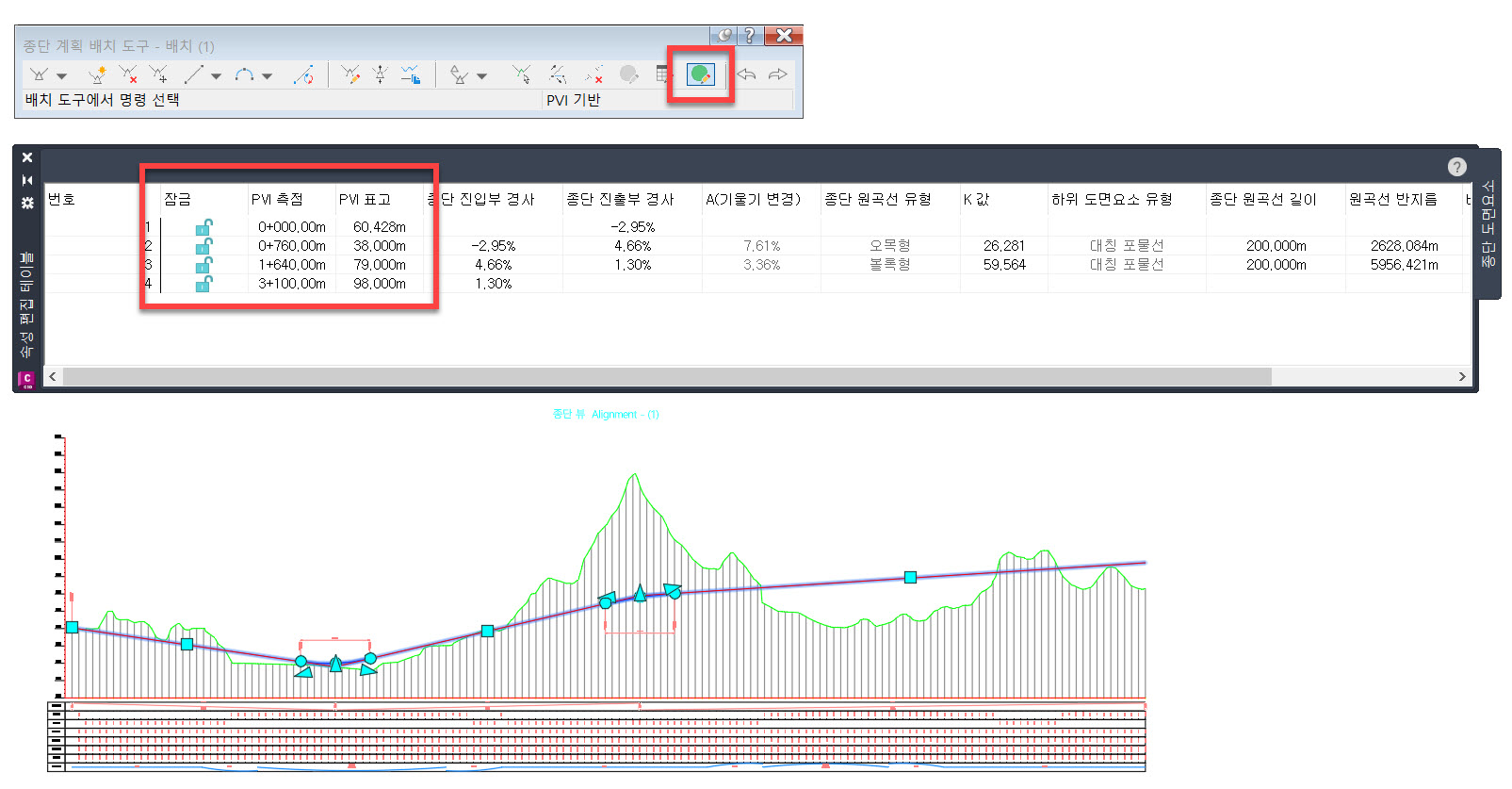
Task: Click the PVI 측점 column header
Action: (277, 199)
